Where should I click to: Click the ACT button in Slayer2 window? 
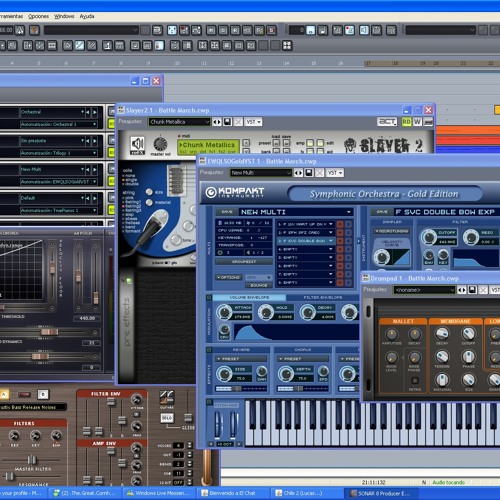[387, 122]
